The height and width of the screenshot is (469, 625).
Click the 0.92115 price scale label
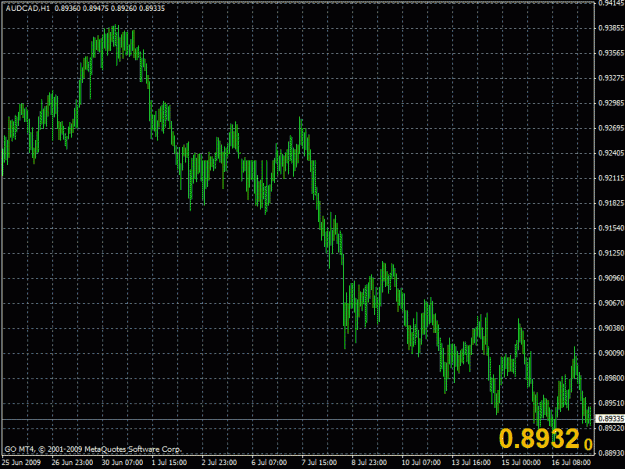click(611, 178)
